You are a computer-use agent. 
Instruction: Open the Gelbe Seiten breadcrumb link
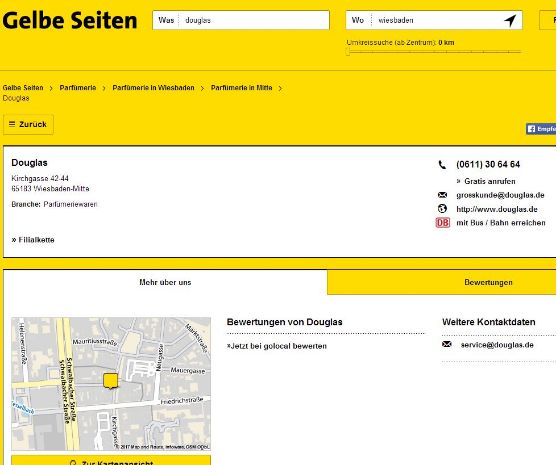(23, 88)
